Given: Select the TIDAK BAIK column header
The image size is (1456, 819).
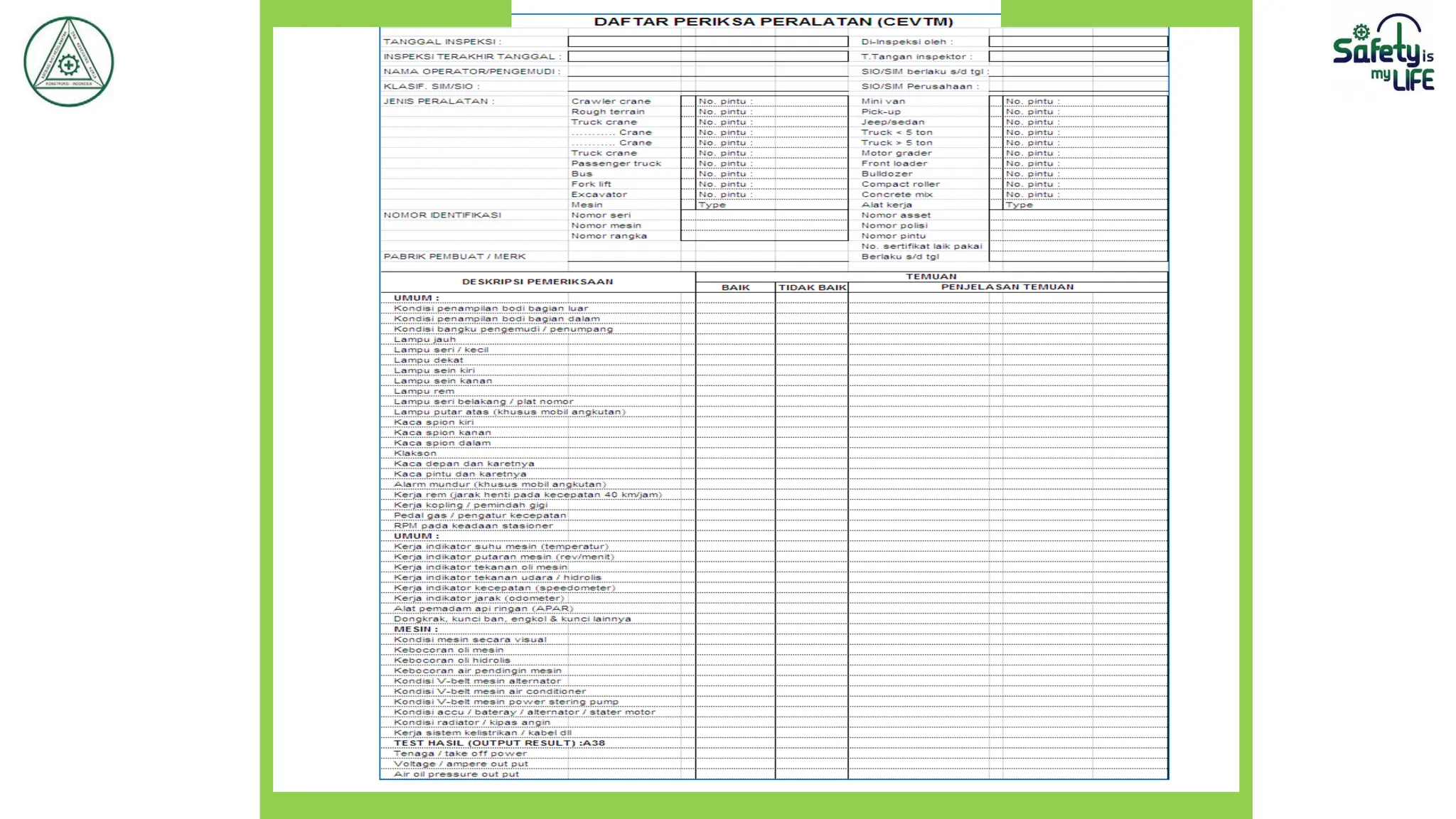Looking at the screenshot, I should tap(812, 287).
